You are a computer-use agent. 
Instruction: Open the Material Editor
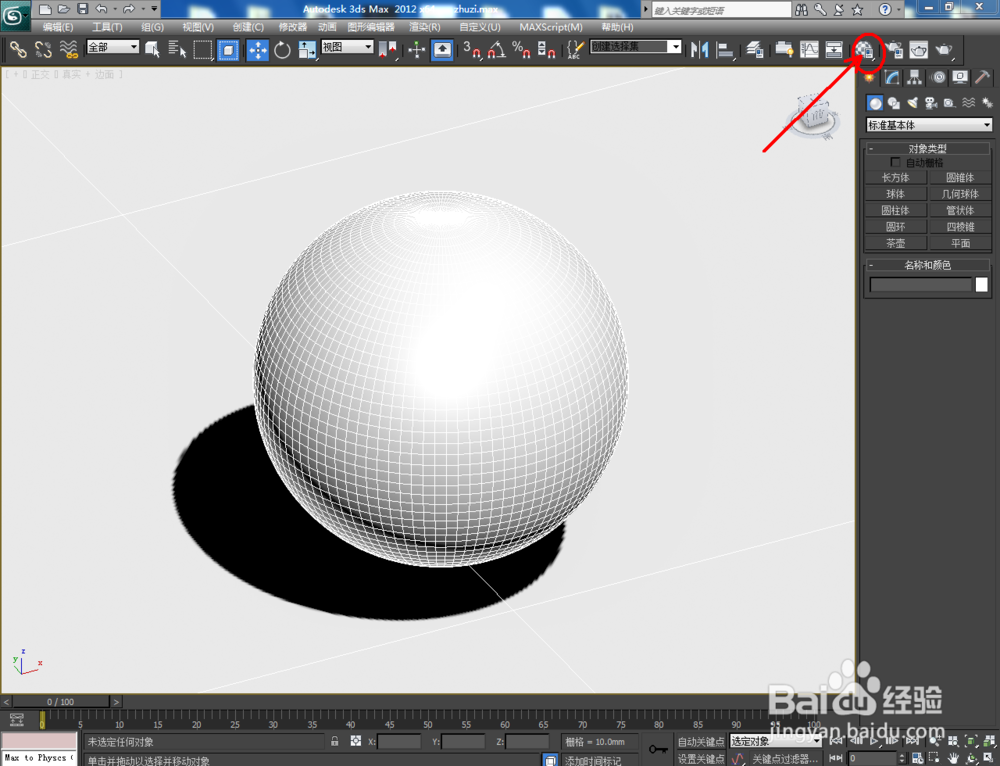pos(866,50)
